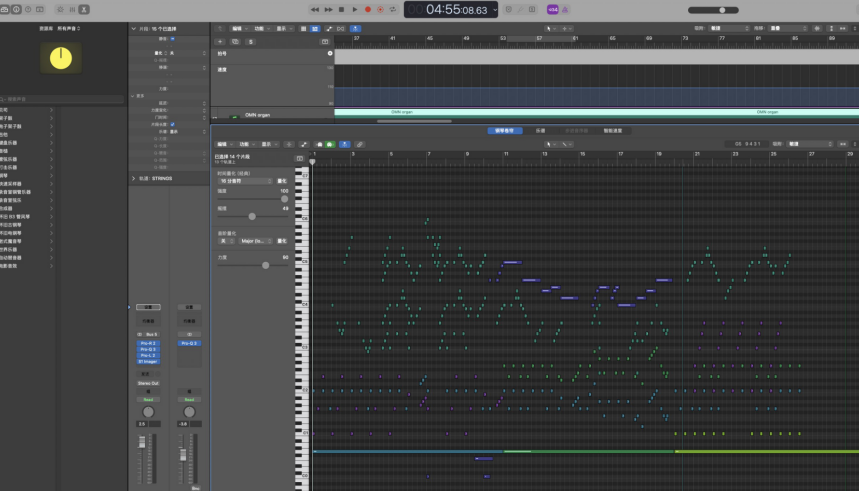Toggle the metronome button
The height and width of the screenshot is (491, 859).
(567, 9)
